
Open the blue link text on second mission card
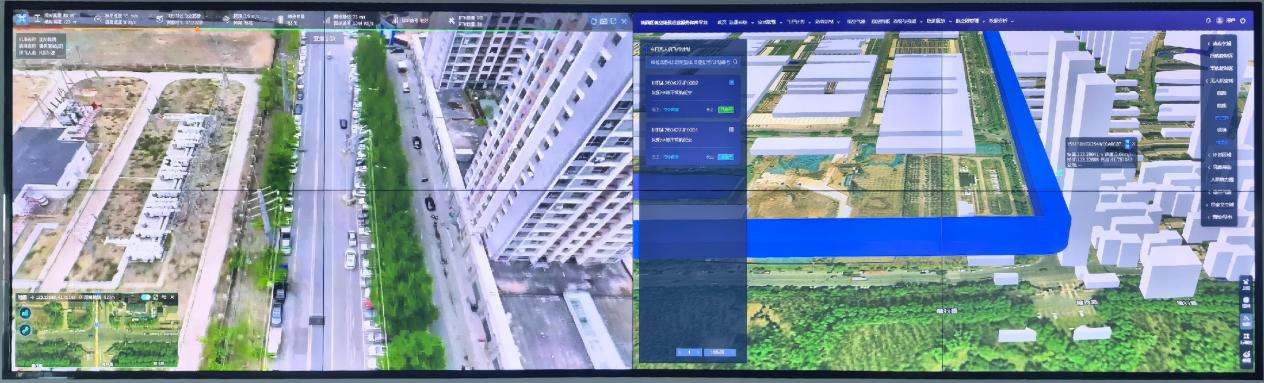(x=671, y=157)
